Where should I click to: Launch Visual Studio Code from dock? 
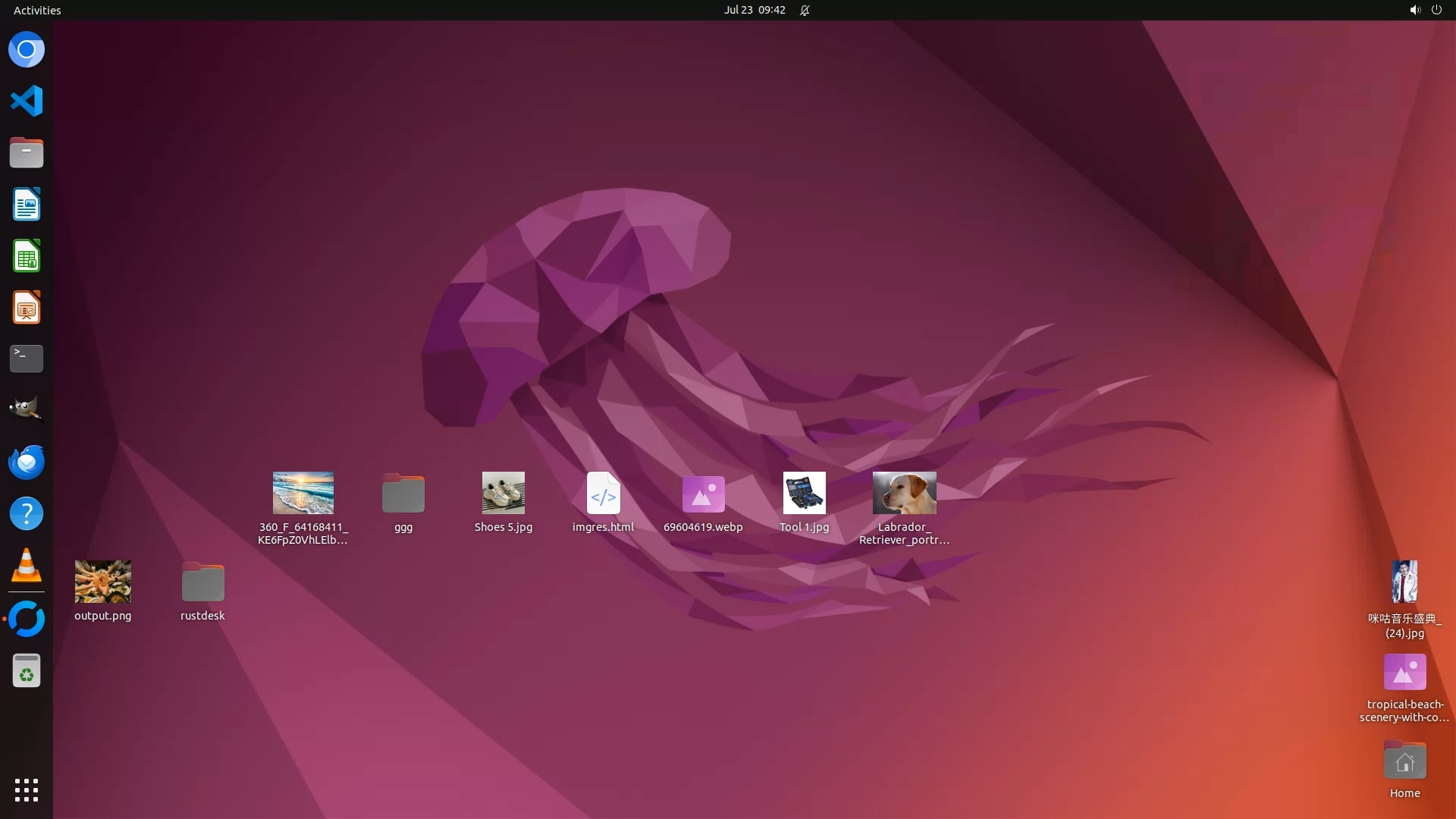27,101
